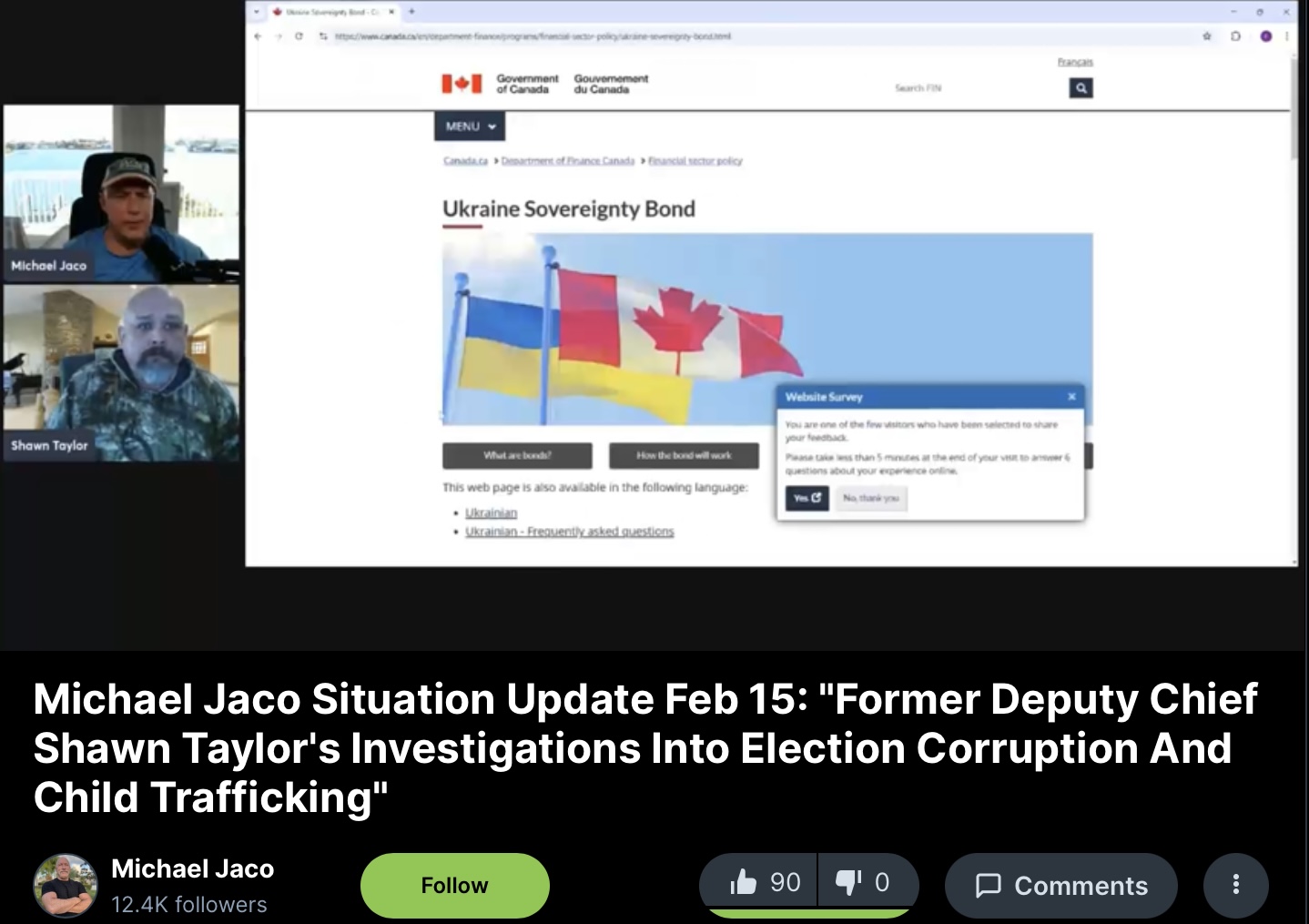Click the browser address bar URL
Image resolution: width=1309 pixels, height=924 pixels.
tap(533, 36)
